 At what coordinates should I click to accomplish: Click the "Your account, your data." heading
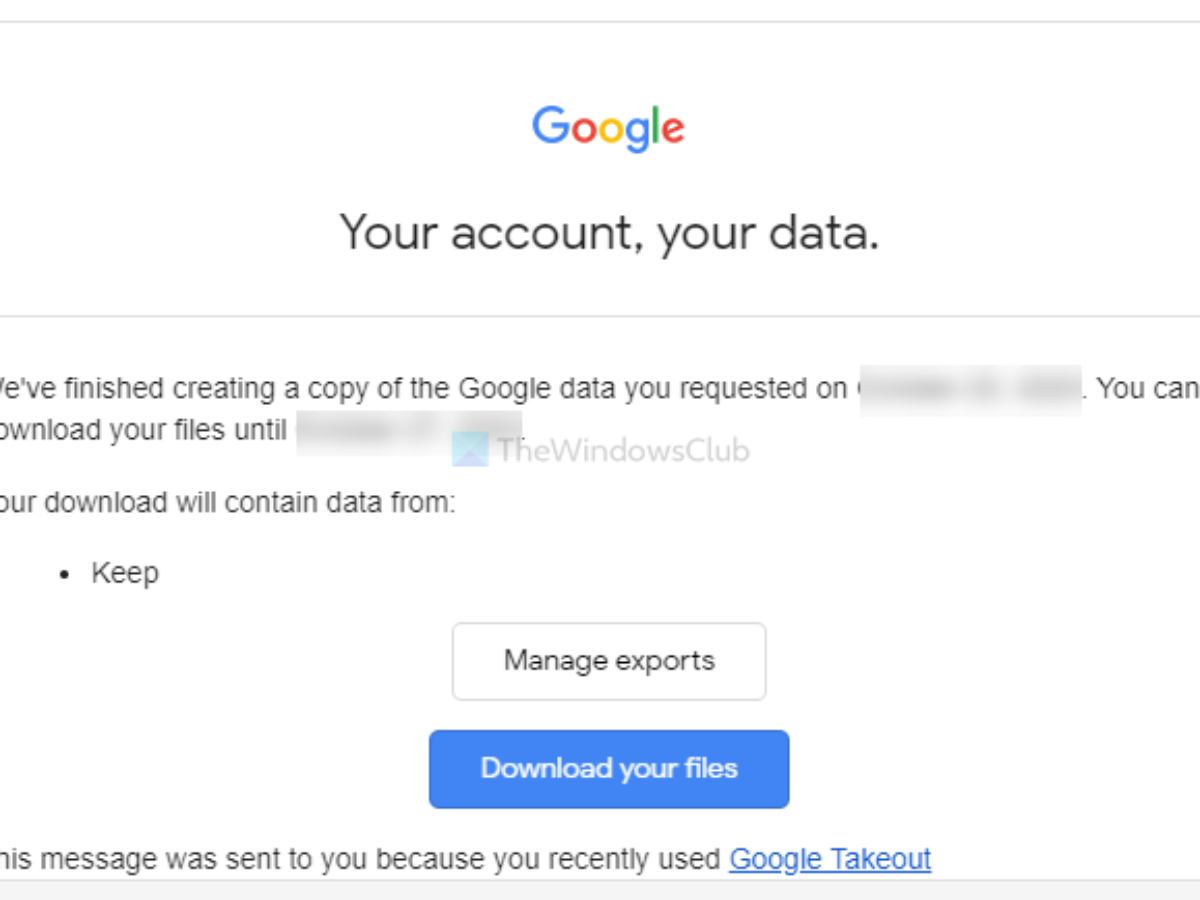point(609,231)
